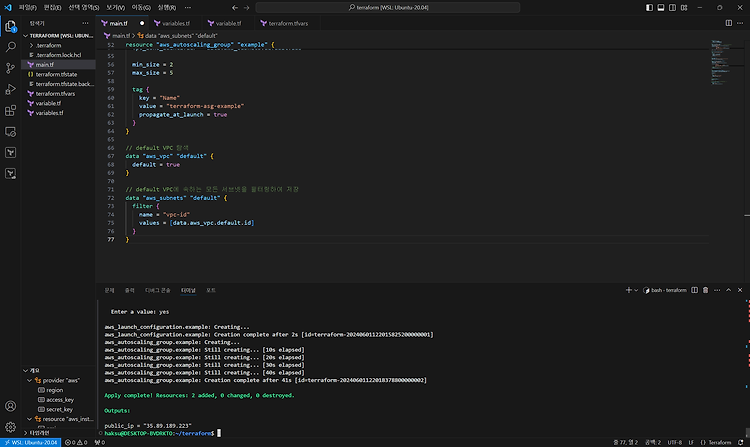Open Remote Explorer in activity bar

point(11,130)
